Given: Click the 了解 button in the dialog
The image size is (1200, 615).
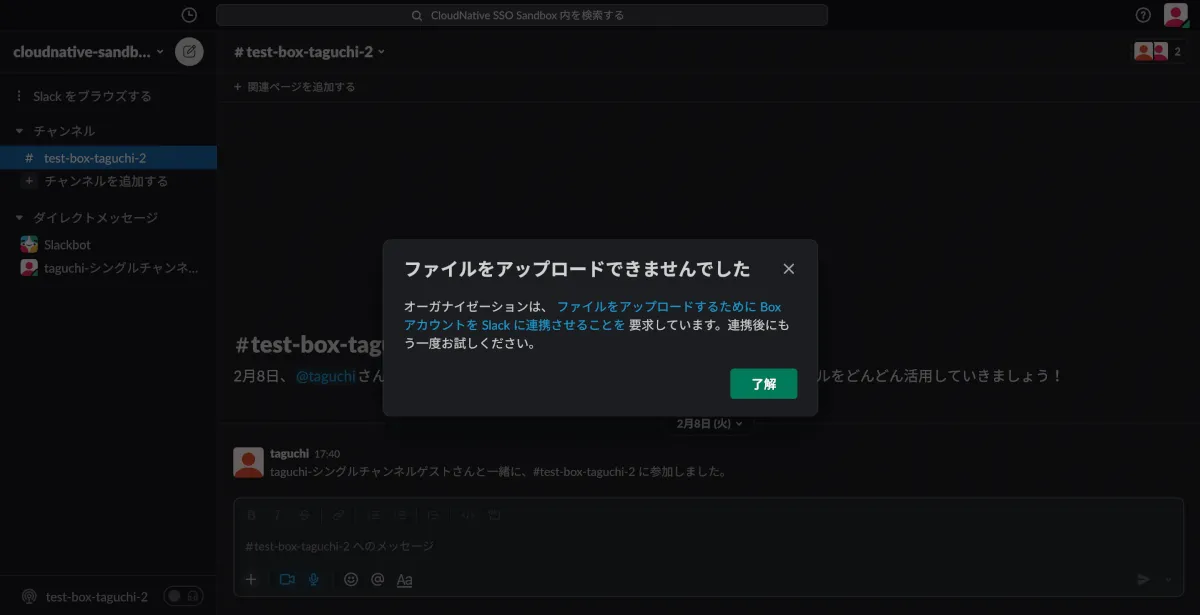Looking at the screenshot, I should click(x=763, y=384).
